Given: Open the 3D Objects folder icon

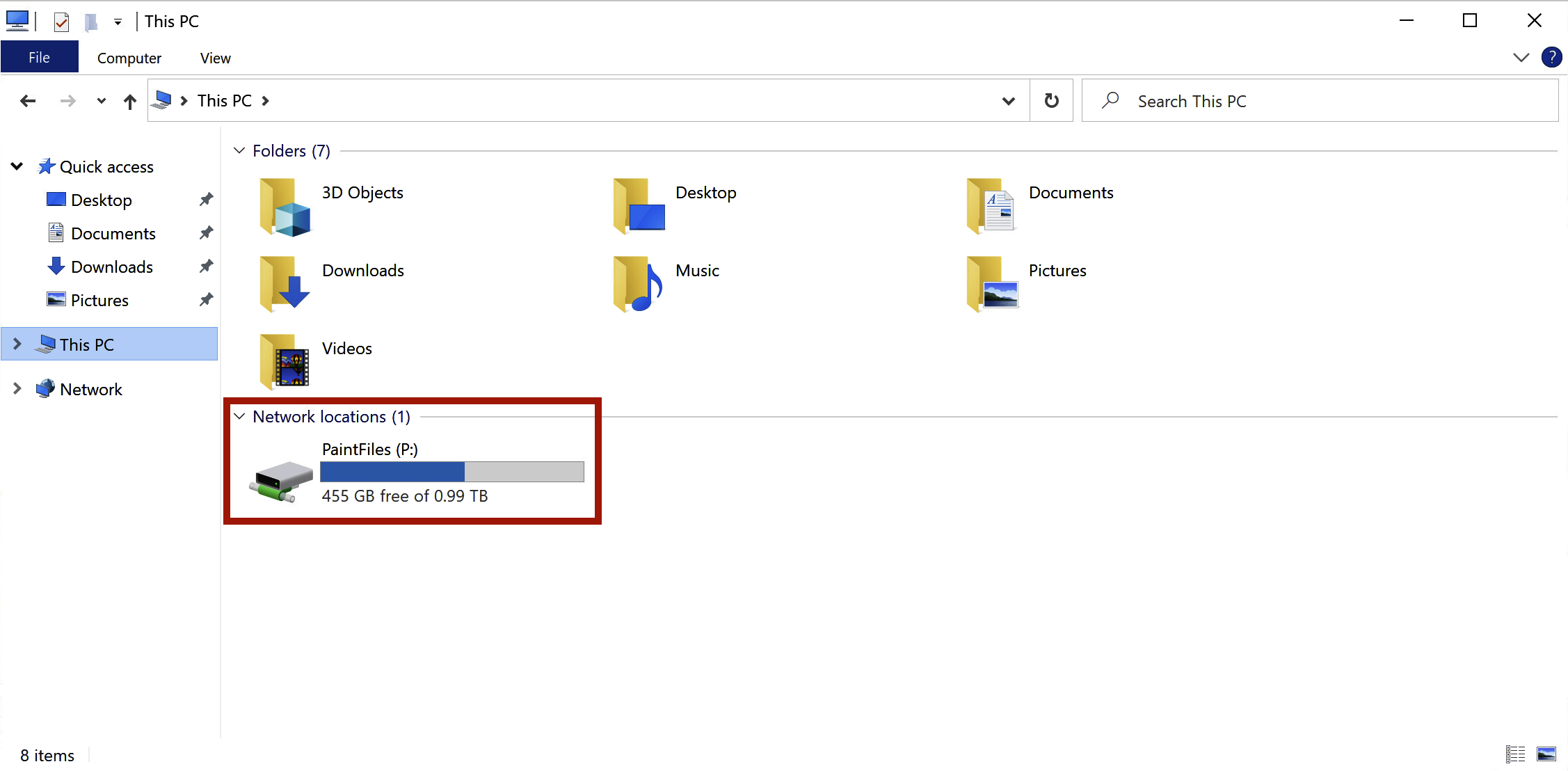Looking at the screenshot, I should 285,207.
